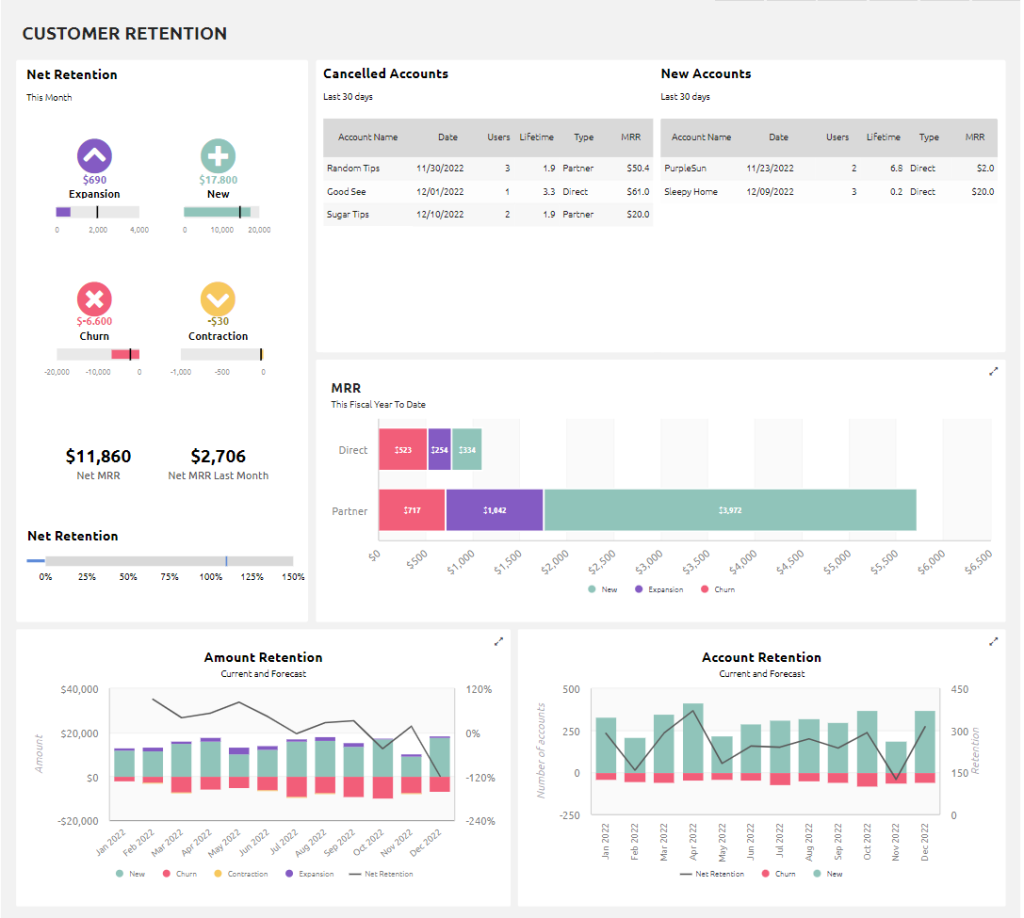The image size is (1024, 918).
Task: Sort Cancelled Accounts by the Date column
Action: pyautogui.click(x=447, y=137)
